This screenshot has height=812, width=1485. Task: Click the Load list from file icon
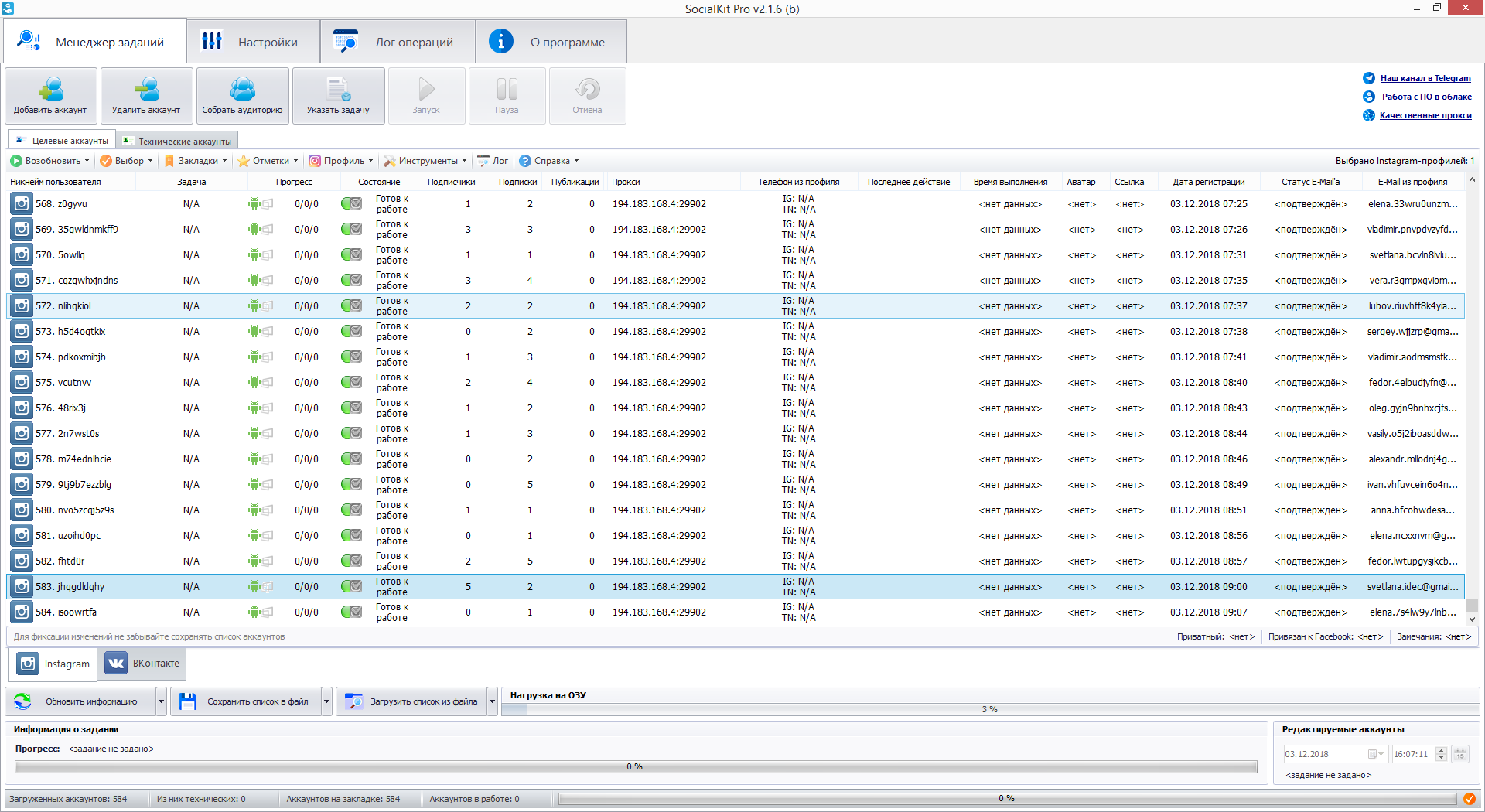353,701
